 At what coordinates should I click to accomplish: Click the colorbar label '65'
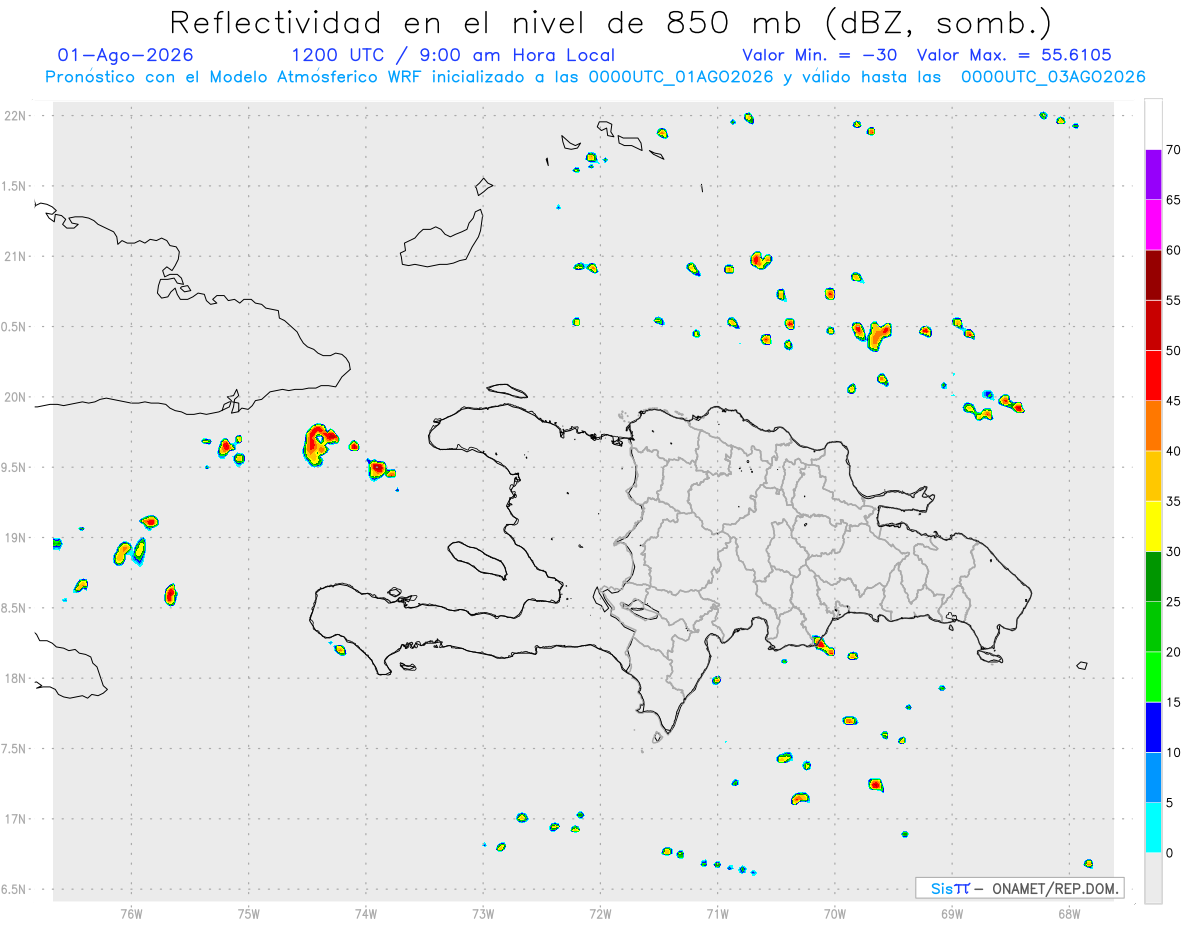(1173, 200)
